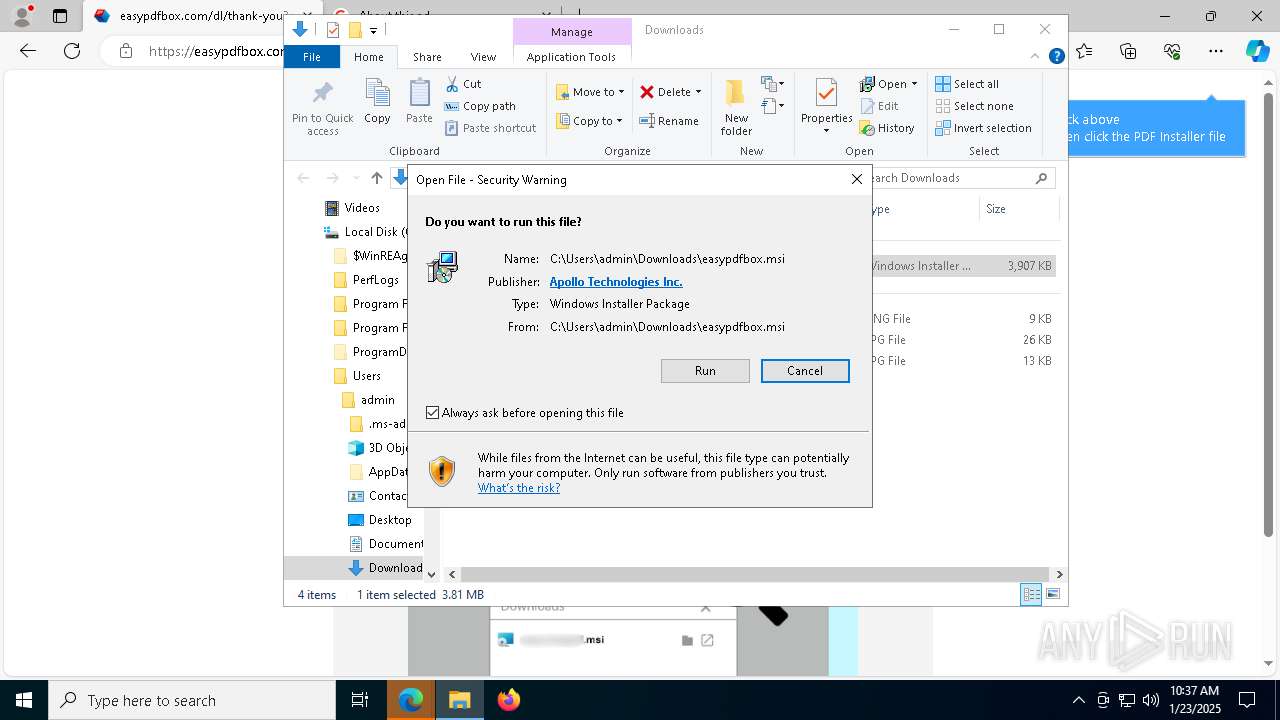Open Firefox from the taskbar
1280x720 pixels.
[508, 700]
